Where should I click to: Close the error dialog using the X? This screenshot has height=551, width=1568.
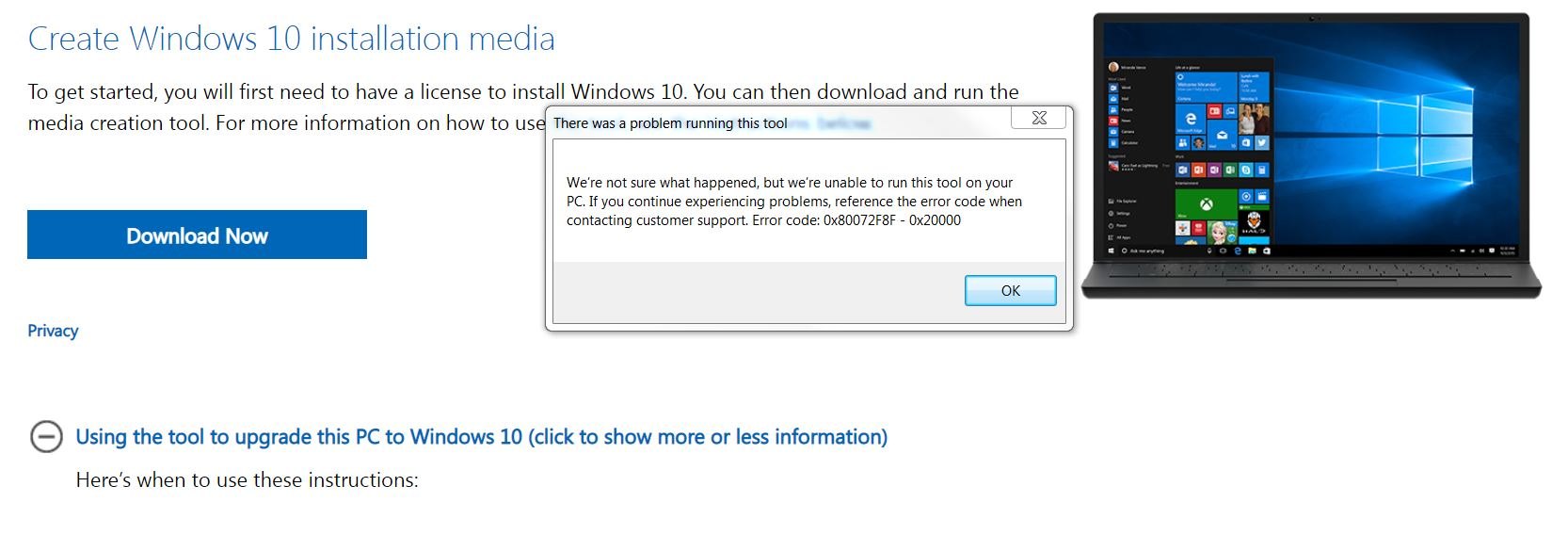pos(1039,118)
